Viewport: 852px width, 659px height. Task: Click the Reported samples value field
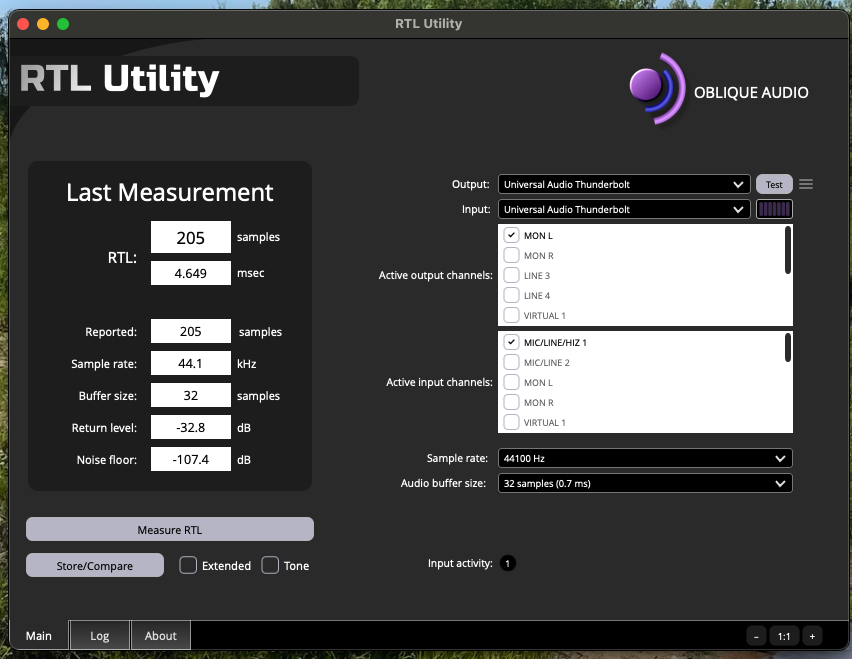(x=191, y=331)
